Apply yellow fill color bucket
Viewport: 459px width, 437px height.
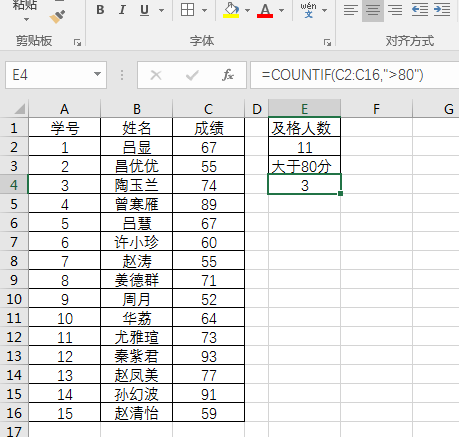tap(231, 10)
